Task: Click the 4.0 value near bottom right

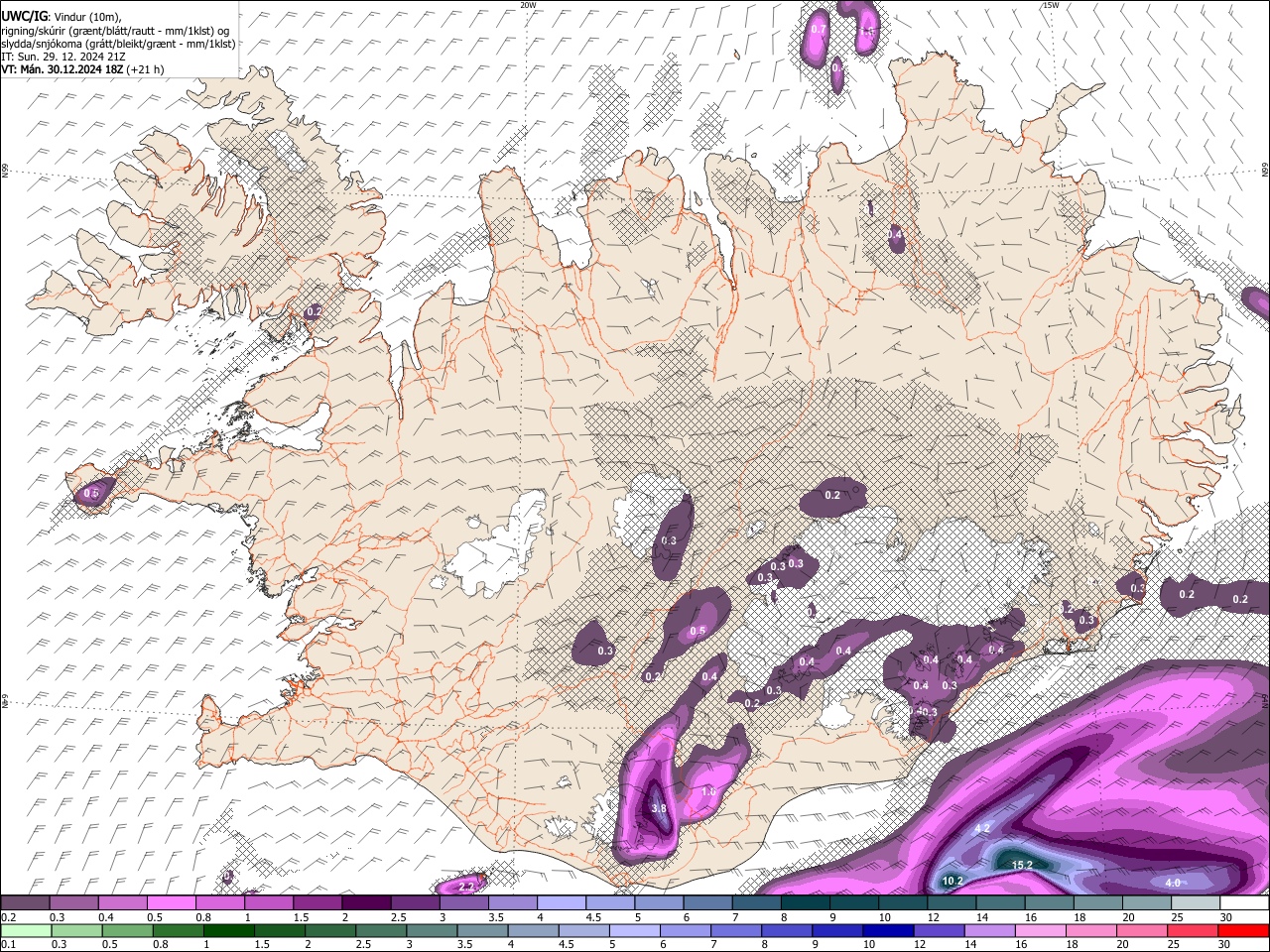Action: click(x=1173, y=883)
